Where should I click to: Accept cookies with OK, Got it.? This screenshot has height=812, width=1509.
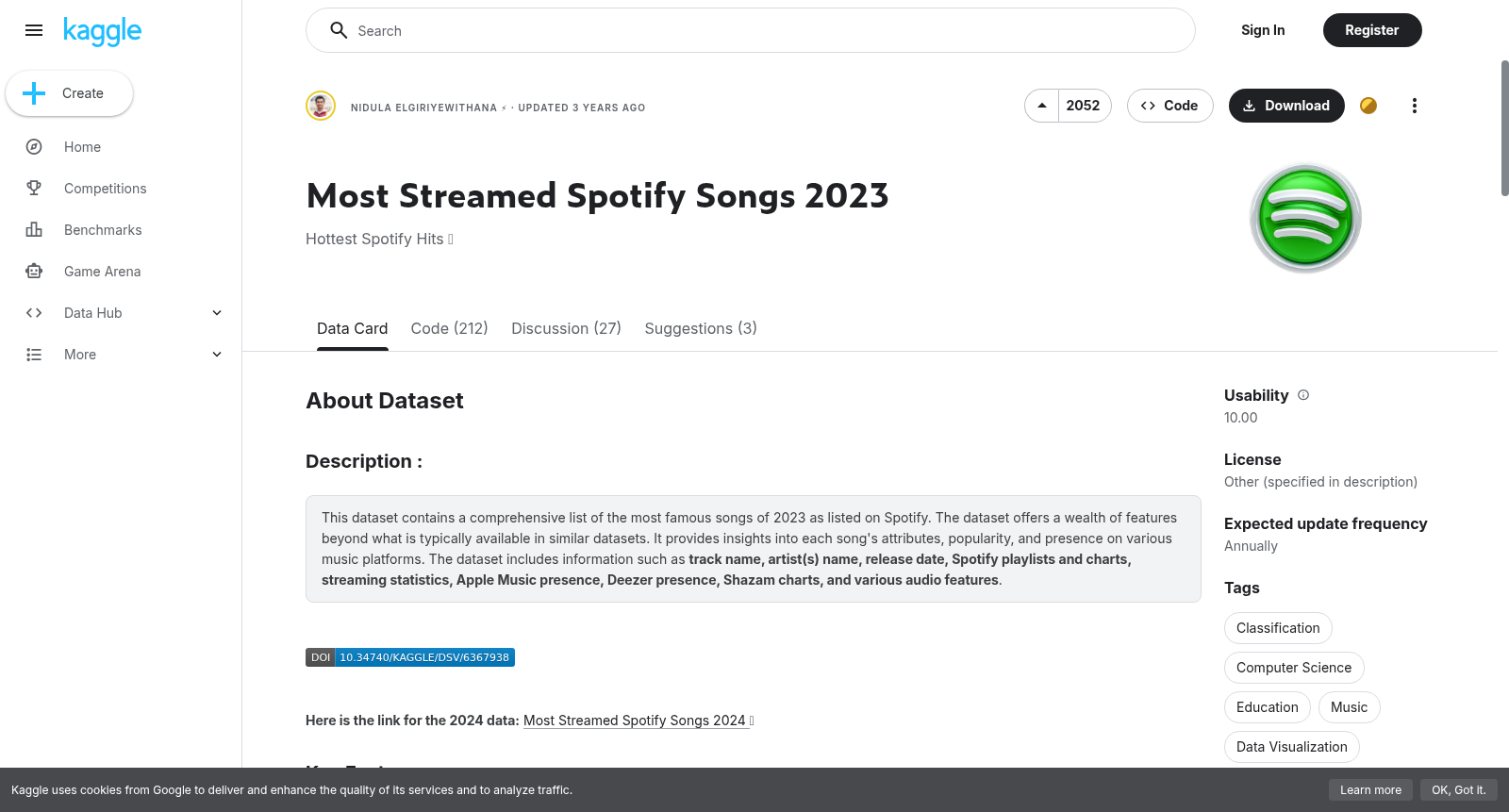(1458, 790)
